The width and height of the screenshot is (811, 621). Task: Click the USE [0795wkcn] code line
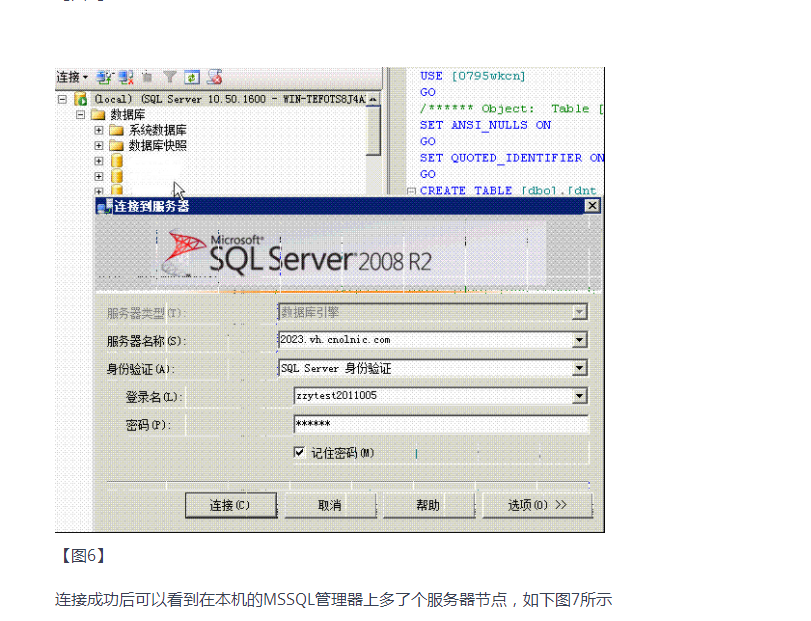(x=473, y=76)
